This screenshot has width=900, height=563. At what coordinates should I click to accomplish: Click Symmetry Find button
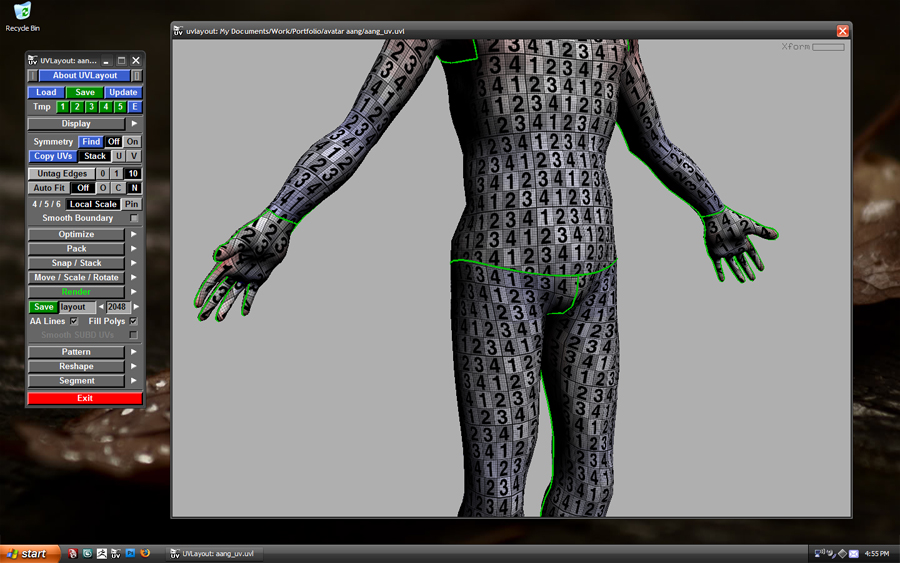tap(91, 141)
